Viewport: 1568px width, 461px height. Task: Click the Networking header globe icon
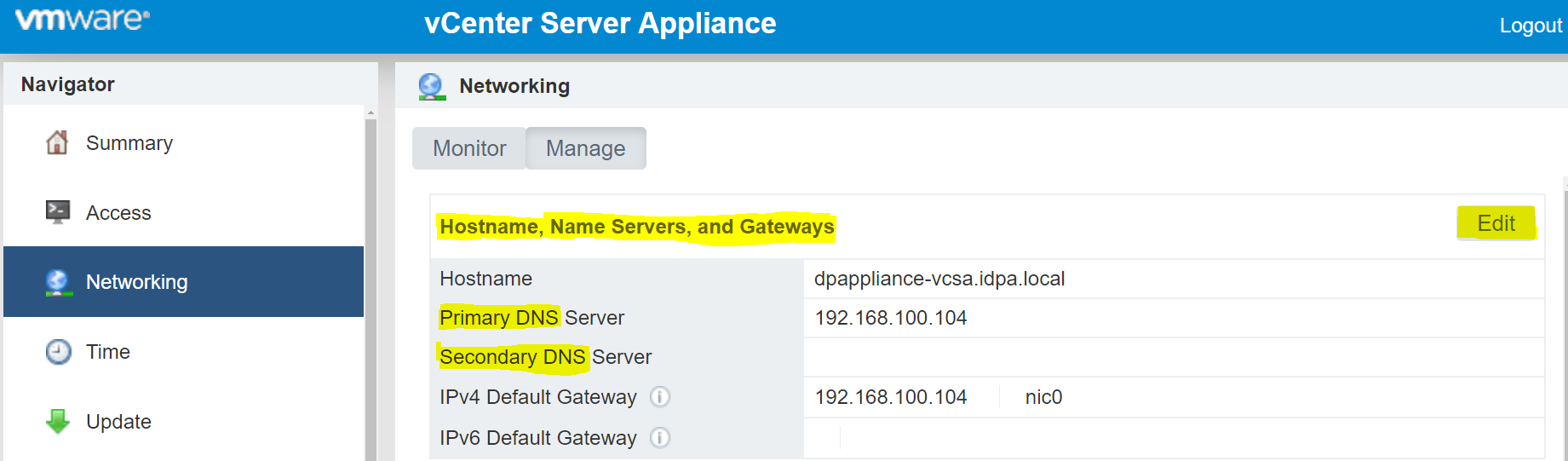432,86
